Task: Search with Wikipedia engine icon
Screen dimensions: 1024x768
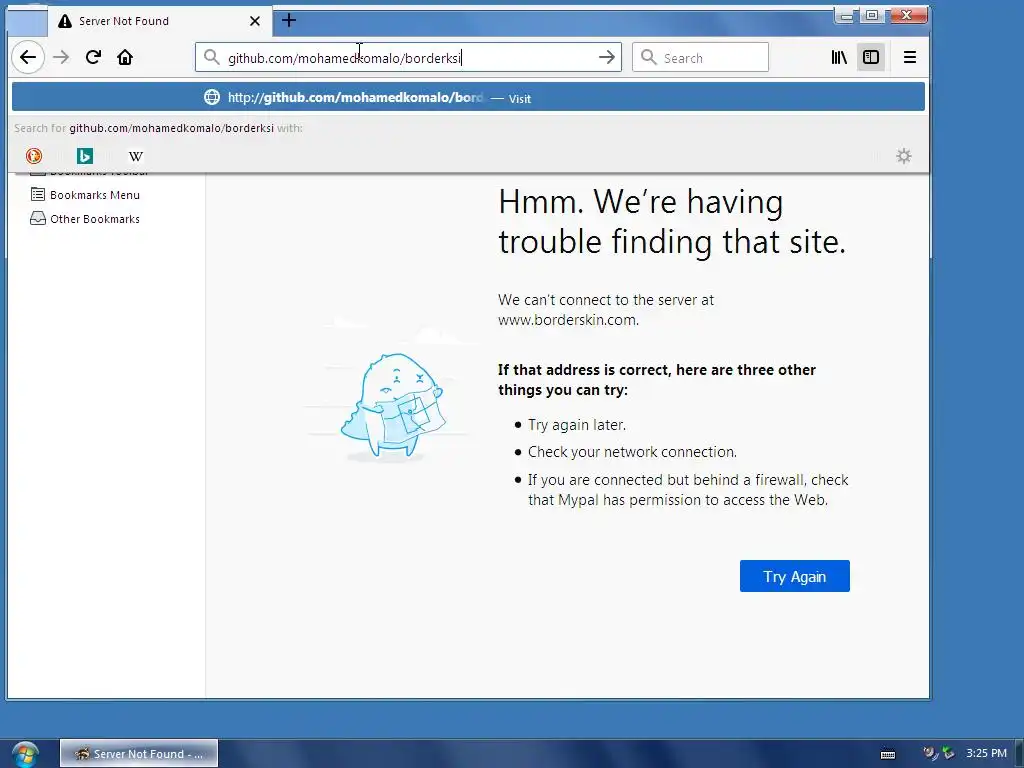Action: 136,156
